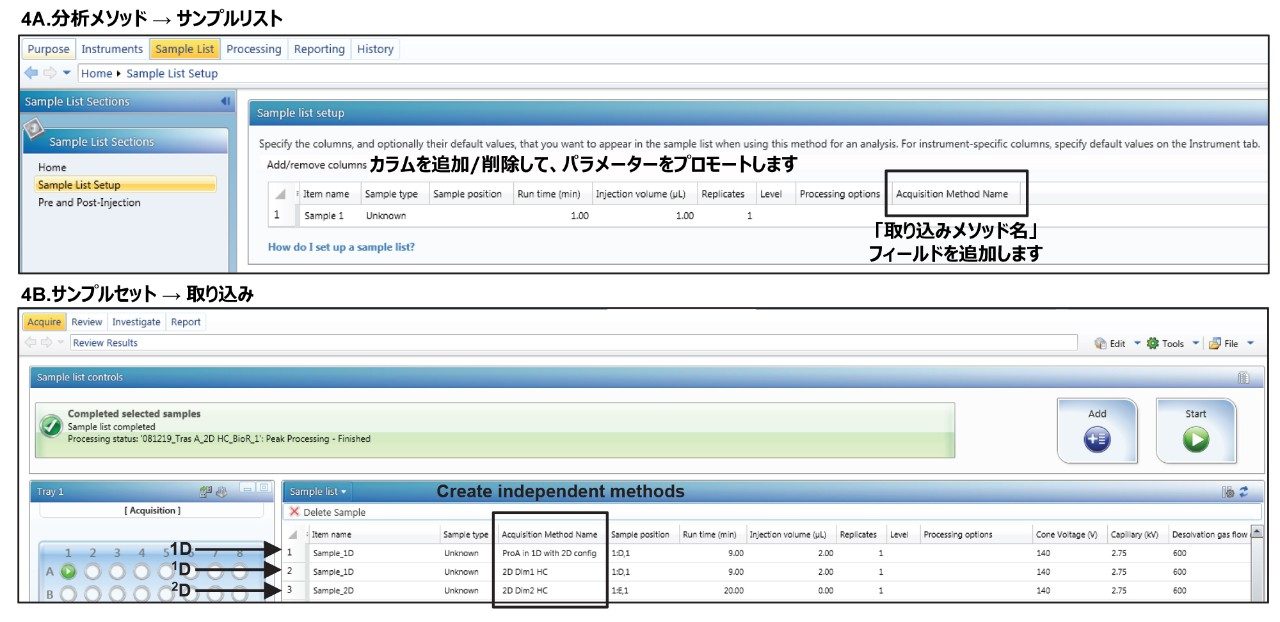Click the Acquisition Method Name cell 'ProA in 1D with 2D config'
The height and width of the screenshot is (622, 1280).
(x=549, y=553)
